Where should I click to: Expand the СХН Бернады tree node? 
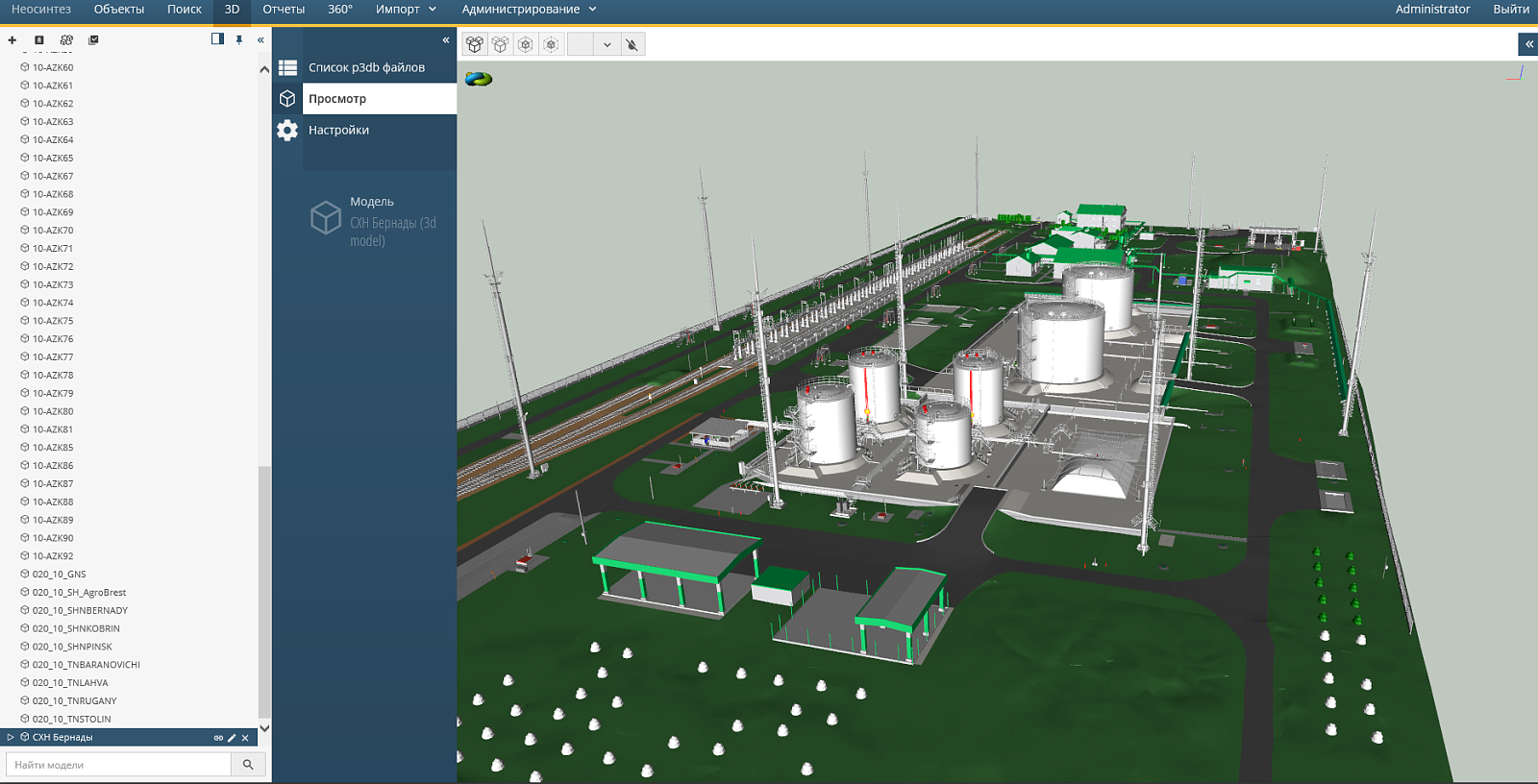coord(11,738)
